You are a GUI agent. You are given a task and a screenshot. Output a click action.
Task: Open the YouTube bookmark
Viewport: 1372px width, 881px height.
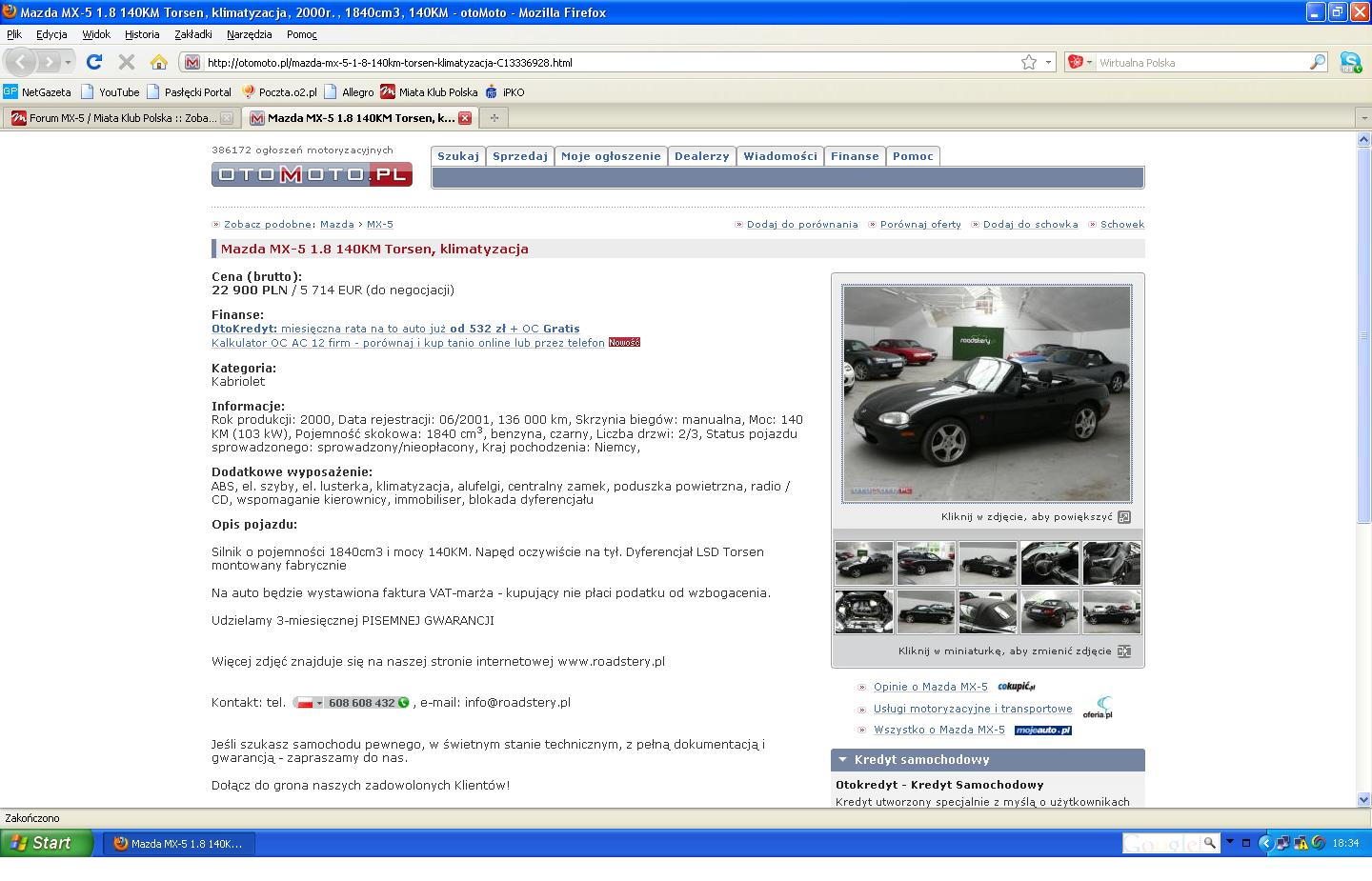(111, 92)
